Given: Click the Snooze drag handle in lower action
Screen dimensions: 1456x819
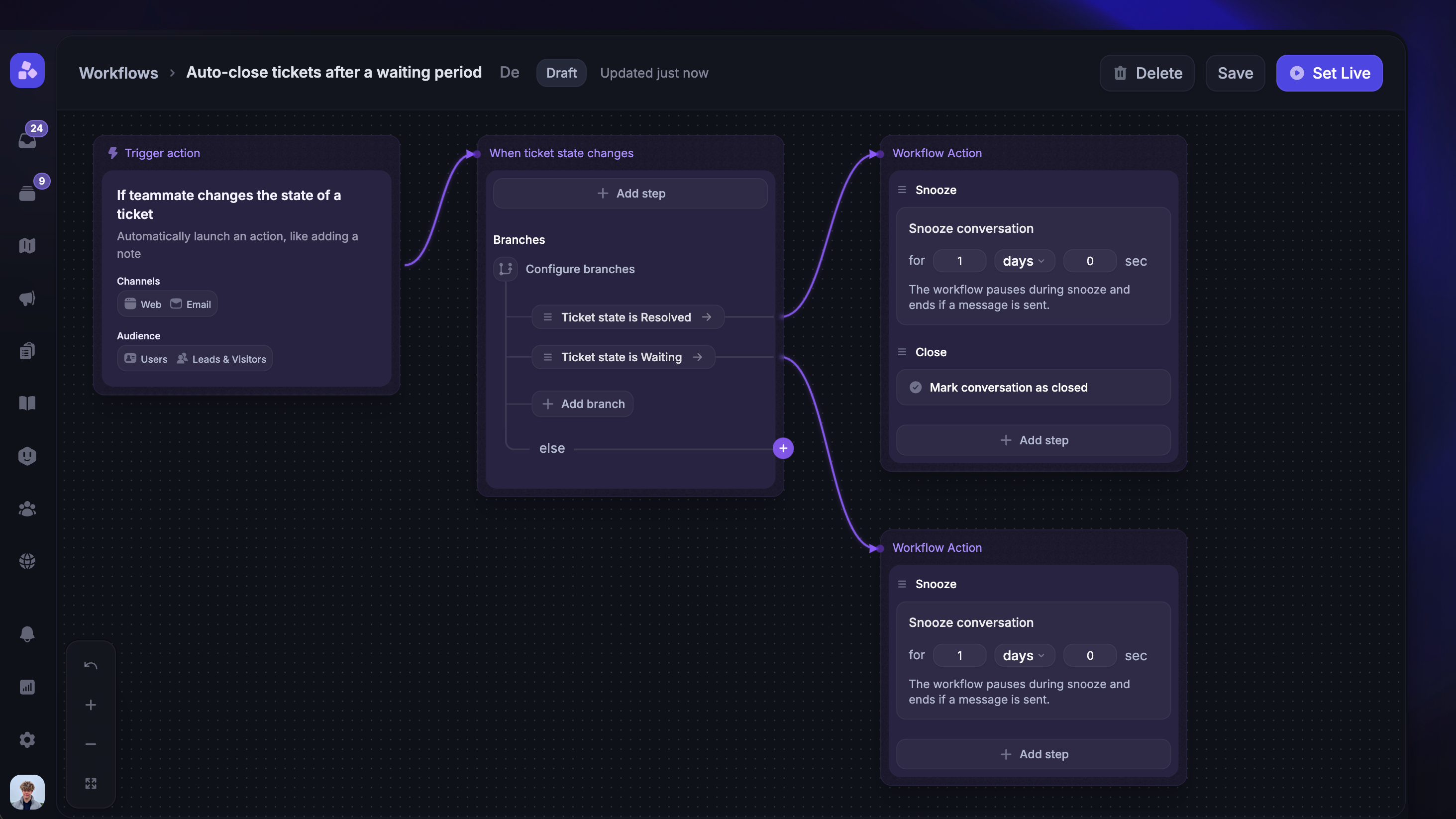Looking at the screenshot, I should point(902,584).
